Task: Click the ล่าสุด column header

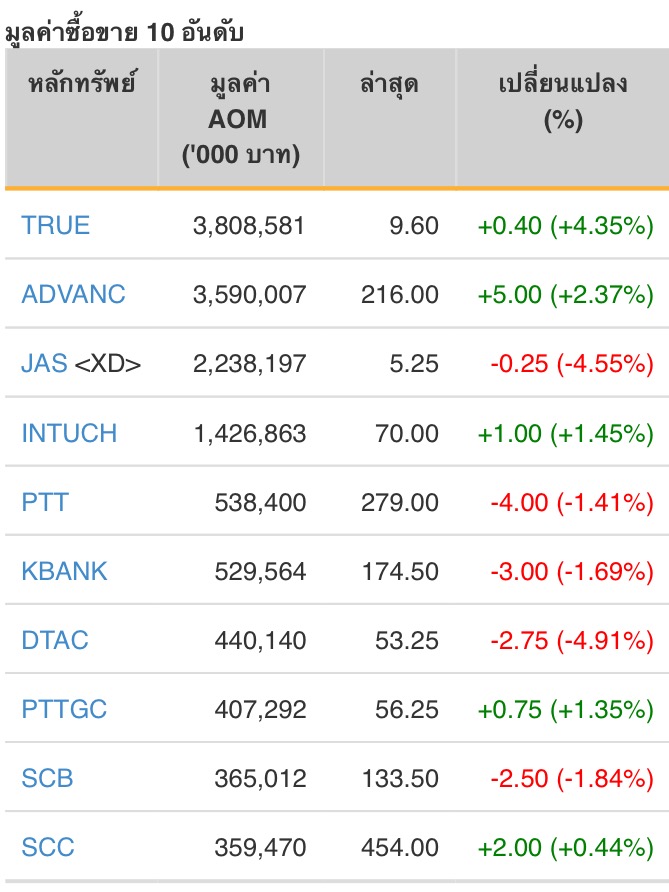Action: 389,84
